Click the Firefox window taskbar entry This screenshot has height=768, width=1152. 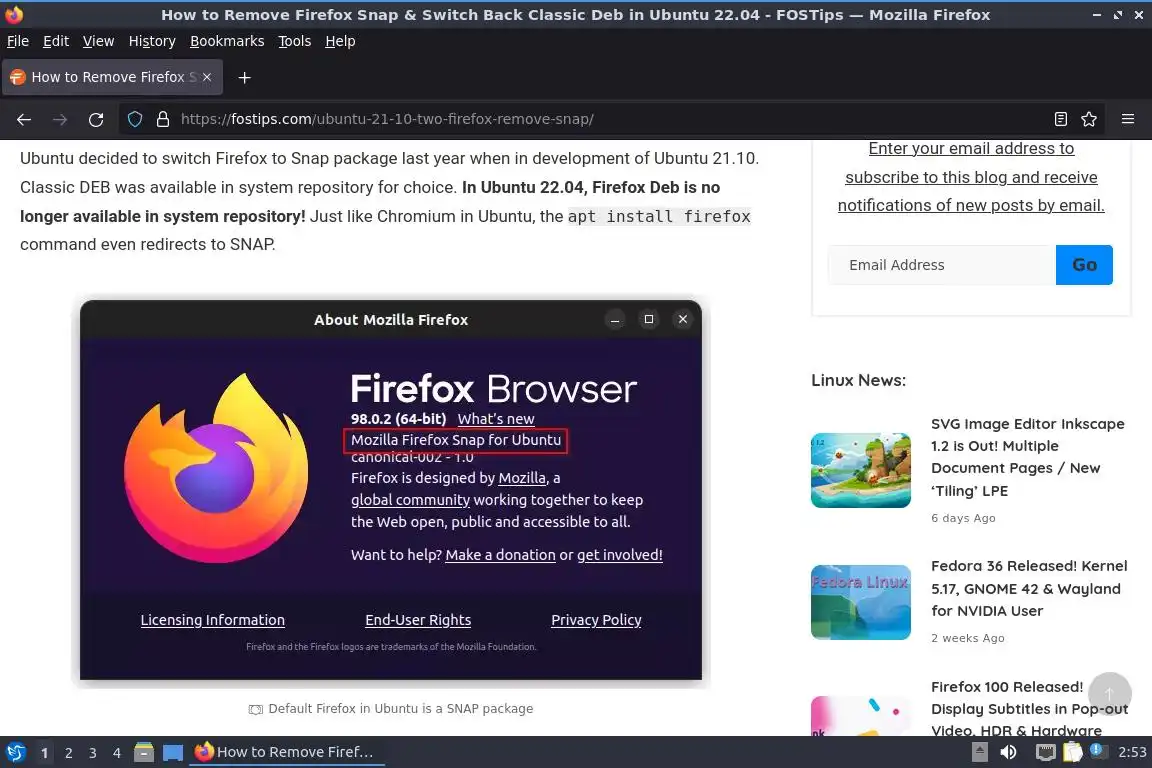(x=287, y=752)
